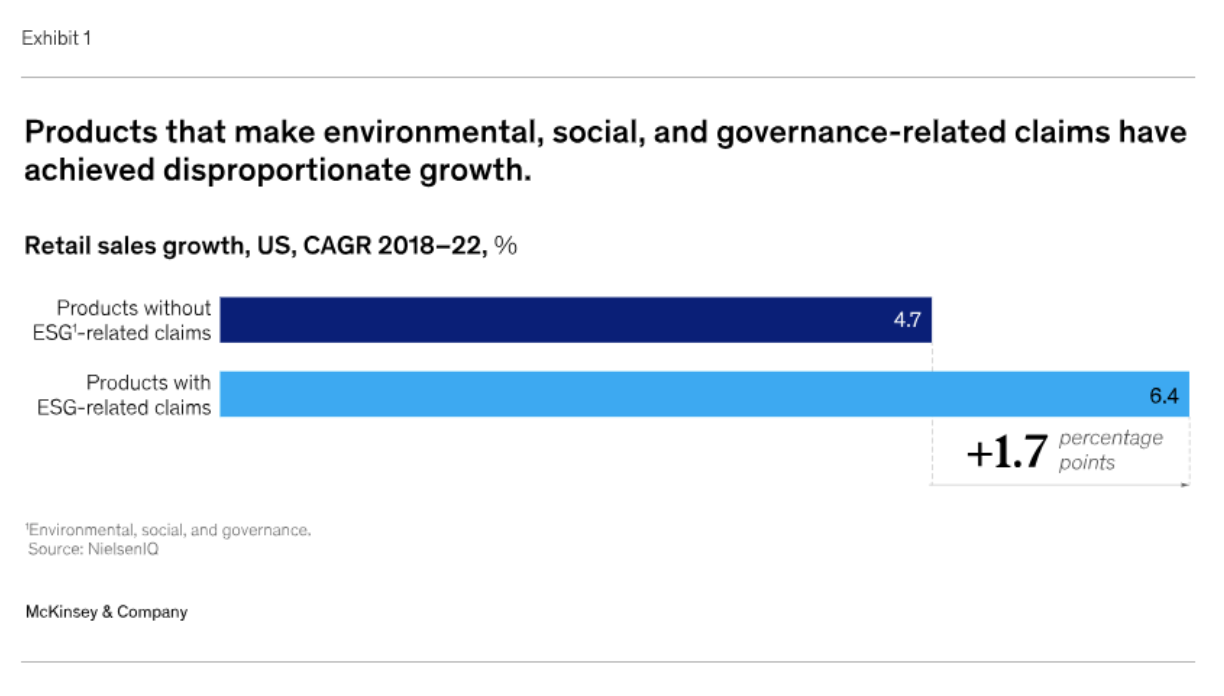
Task: Click the dark blue 4.7 bar
Action: (x=576, y=320)
